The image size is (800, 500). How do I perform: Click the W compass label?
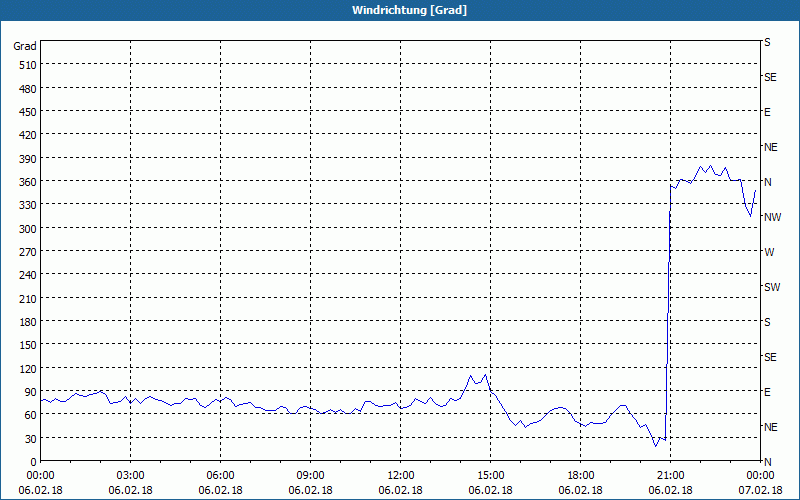[x=769, y=252]
